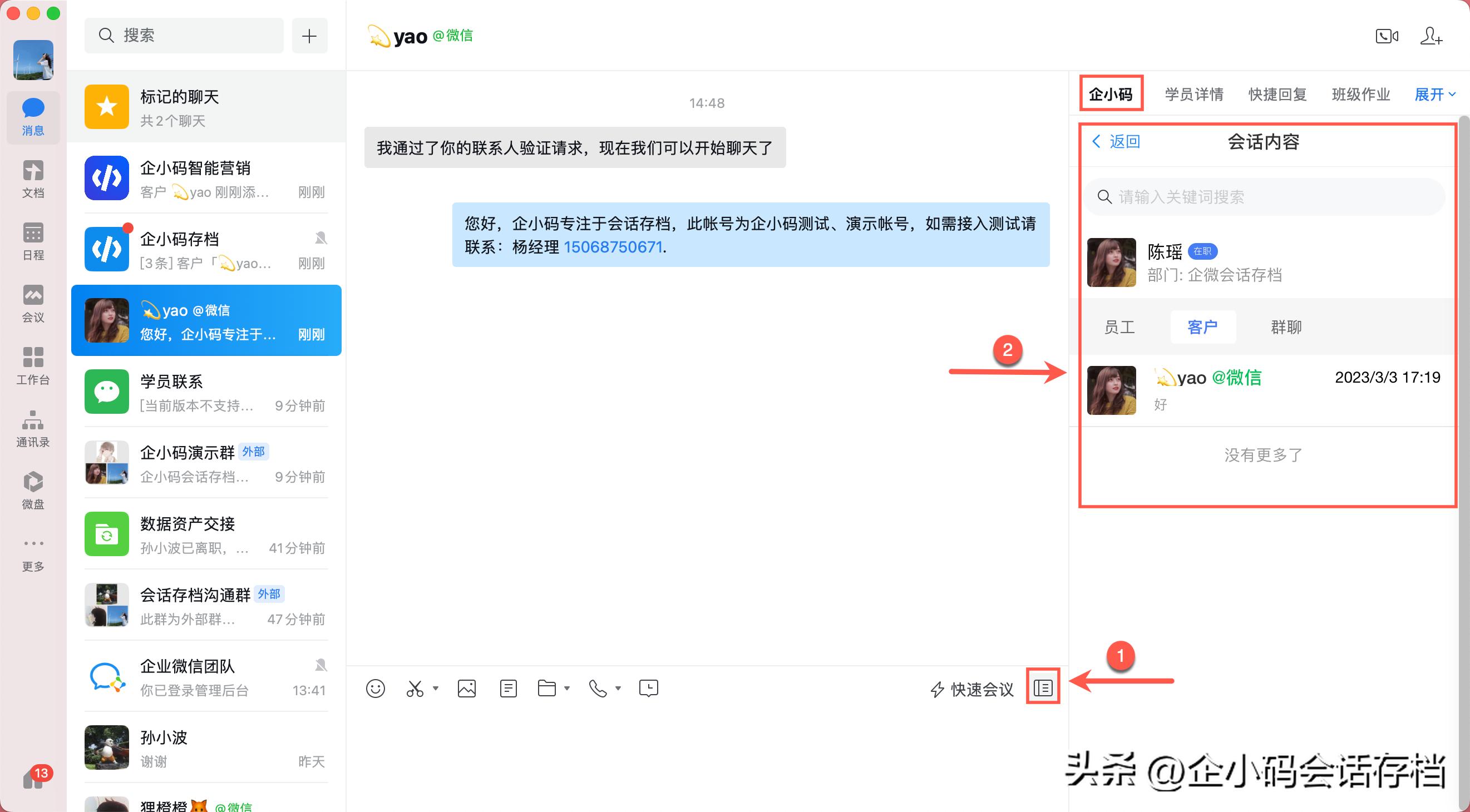This screenshot has width=1470, height=812.
Task: Switch to the 学员详情 tab
Action: click(1194, 94)
